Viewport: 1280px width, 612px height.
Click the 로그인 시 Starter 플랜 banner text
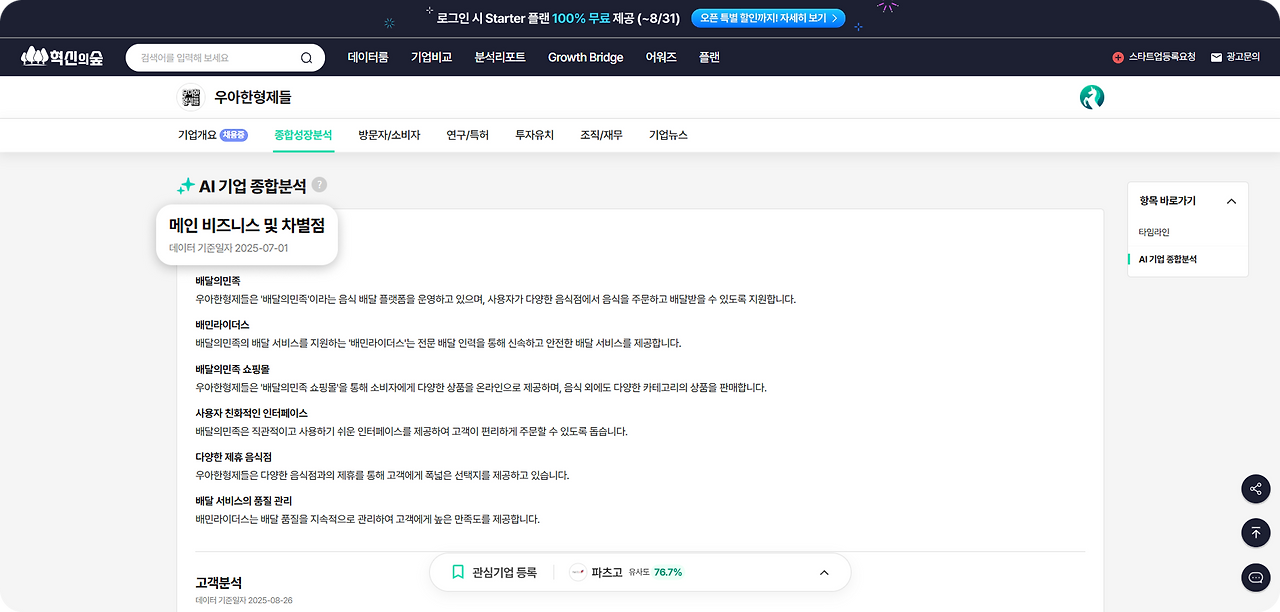pos(558,18)
